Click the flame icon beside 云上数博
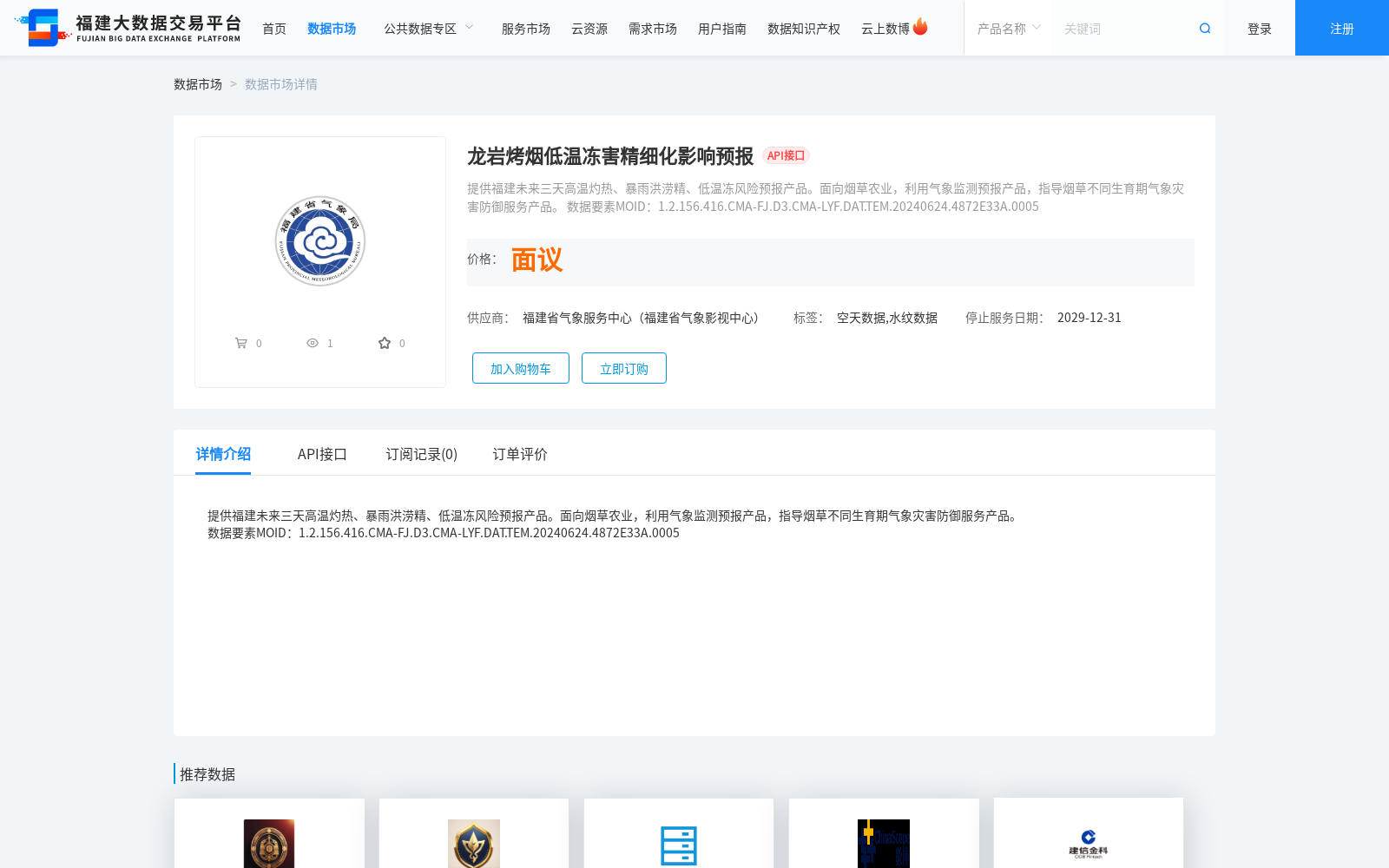This screenshot has width=1389, height=868. pos(920,27)
